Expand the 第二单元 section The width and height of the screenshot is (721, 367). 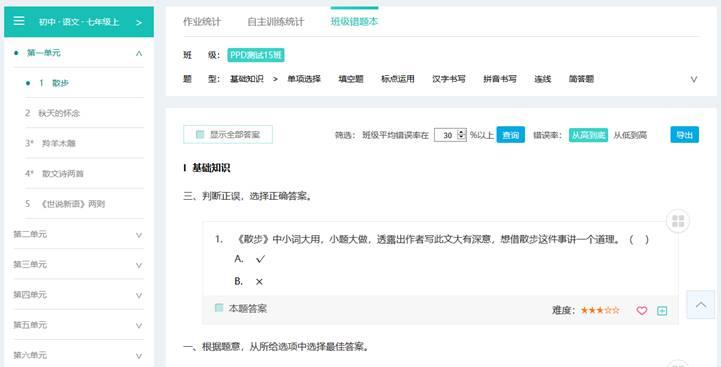pos(139,235)
